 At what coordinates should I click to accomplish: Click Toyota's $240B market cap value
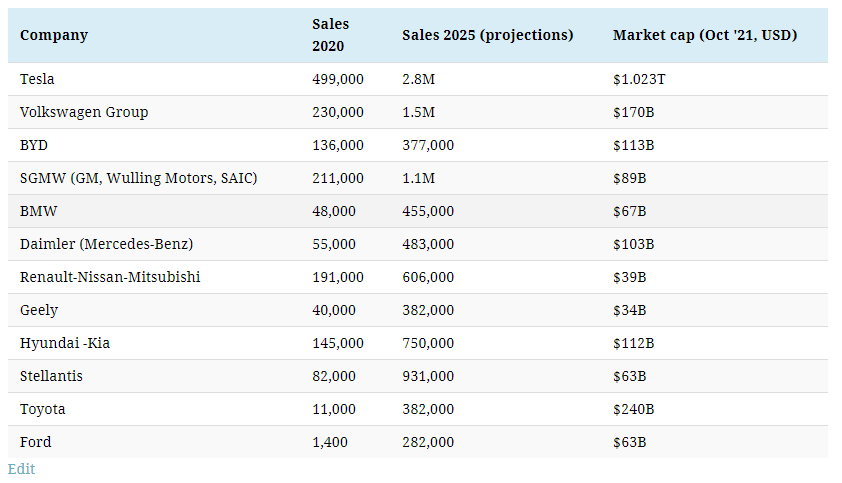(634, 409)
